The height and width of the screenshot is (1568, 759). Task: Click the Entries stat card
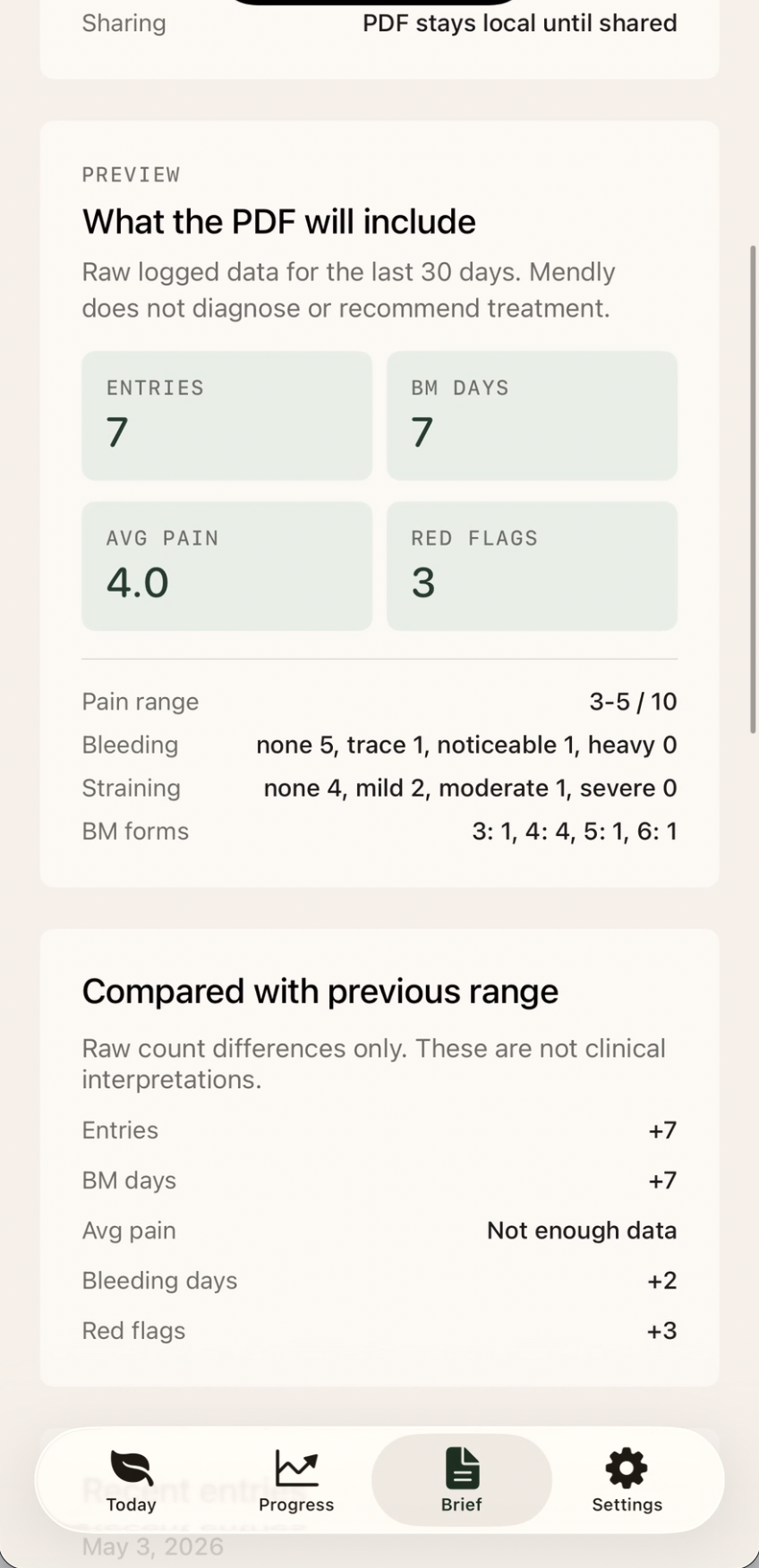226,415
